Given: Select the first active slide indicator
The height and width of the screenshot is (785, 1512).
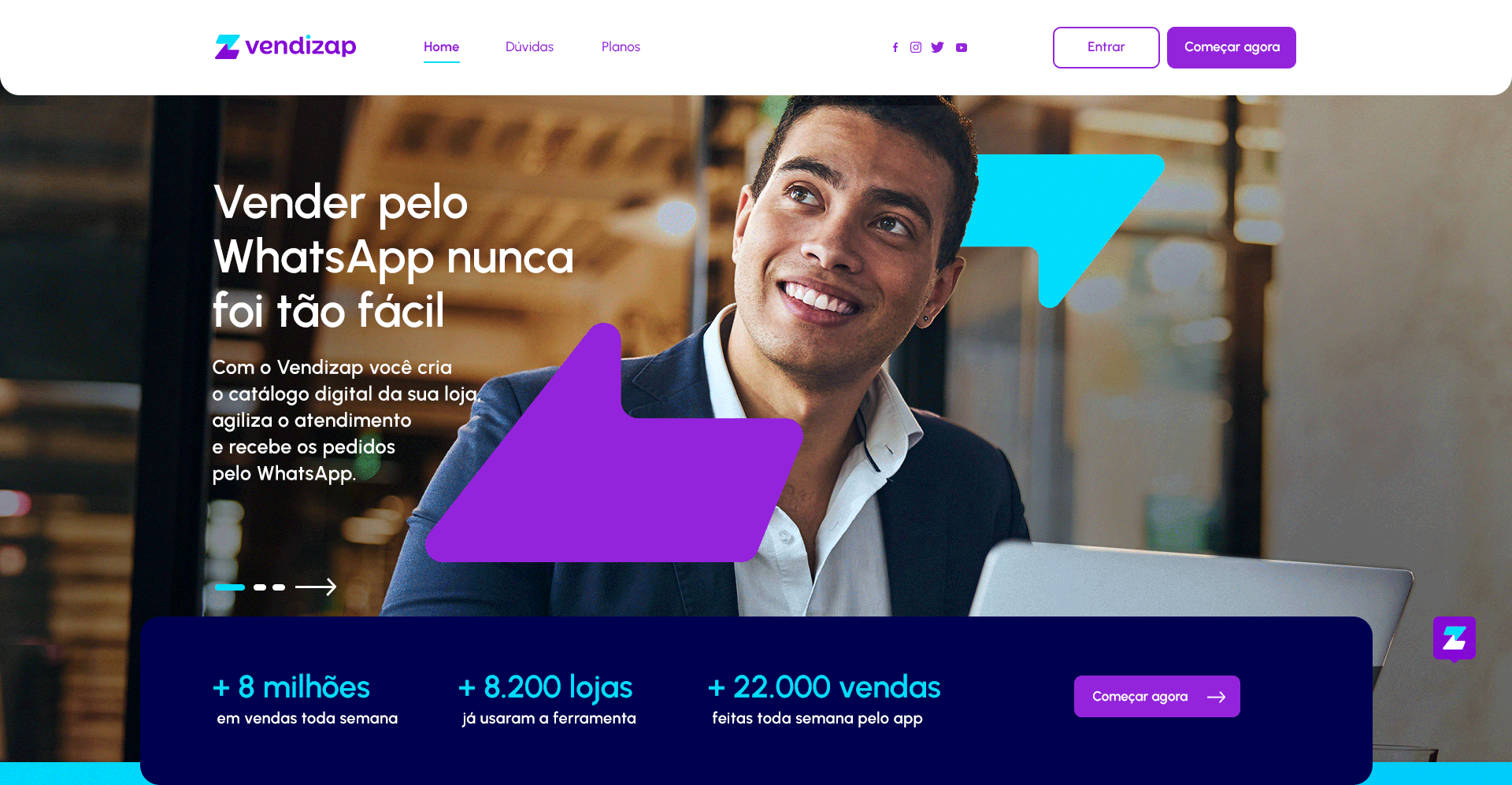Looking at the screenshot, I should point(230,587).
